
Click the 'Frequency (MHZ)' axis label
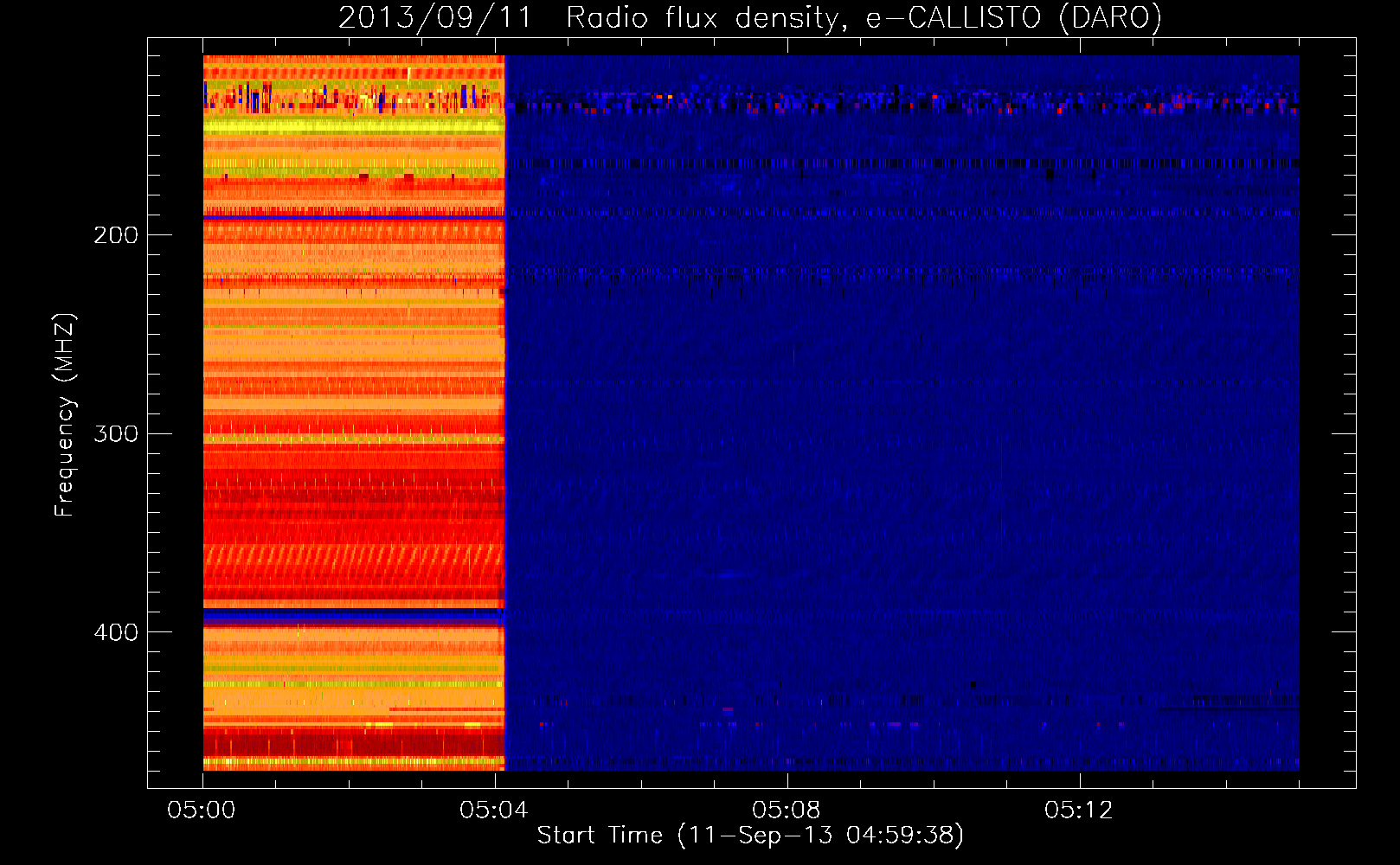[x=65, y=415]
